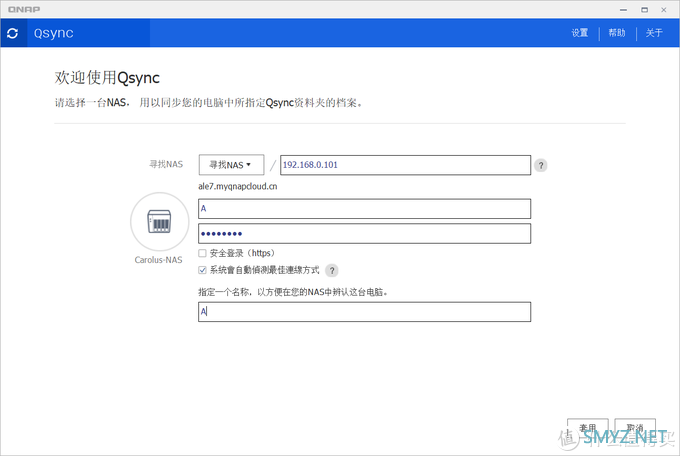The image size is (680, 456).
Task: Click help icon beside the IP address field
Action: pos(541,165)
